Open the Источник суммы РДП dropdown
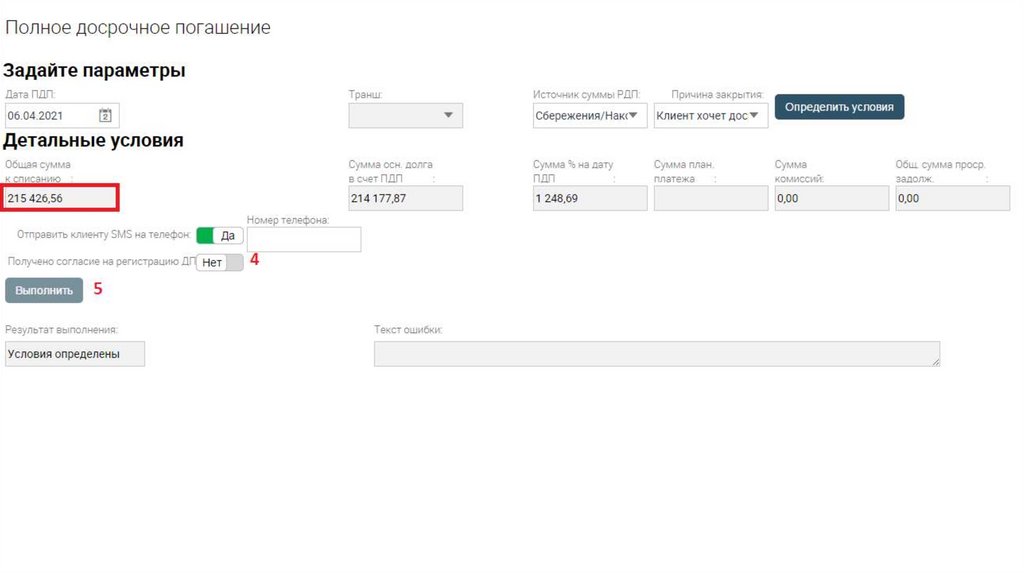 (x=590, y=115)
